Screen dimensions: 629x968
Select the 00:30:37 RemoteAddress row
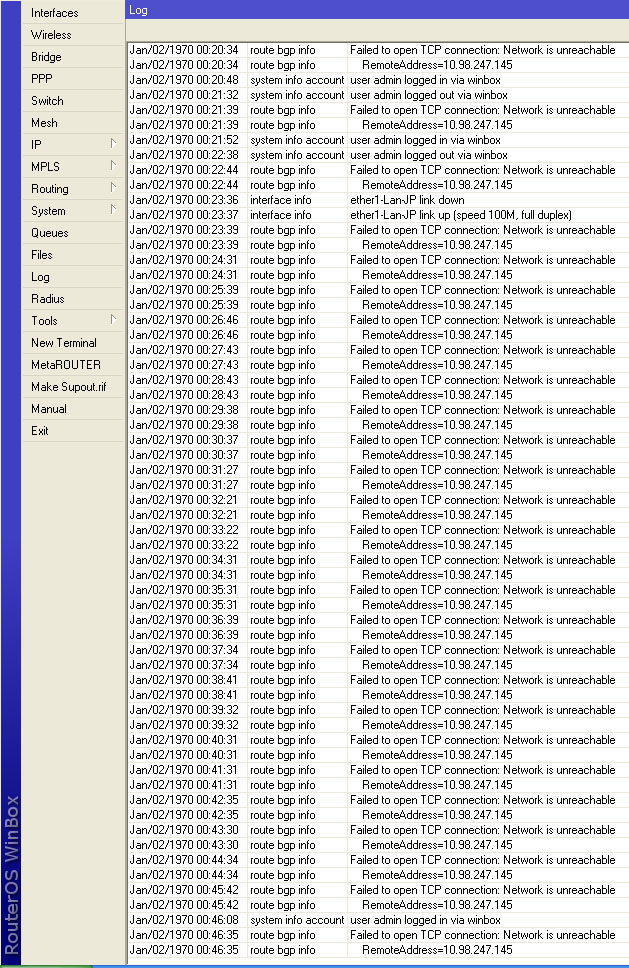point(378,455)
